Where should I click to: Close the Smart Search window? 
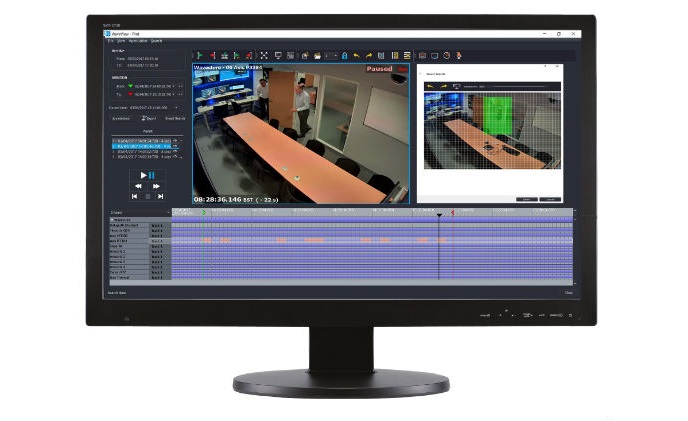point(557,67)
